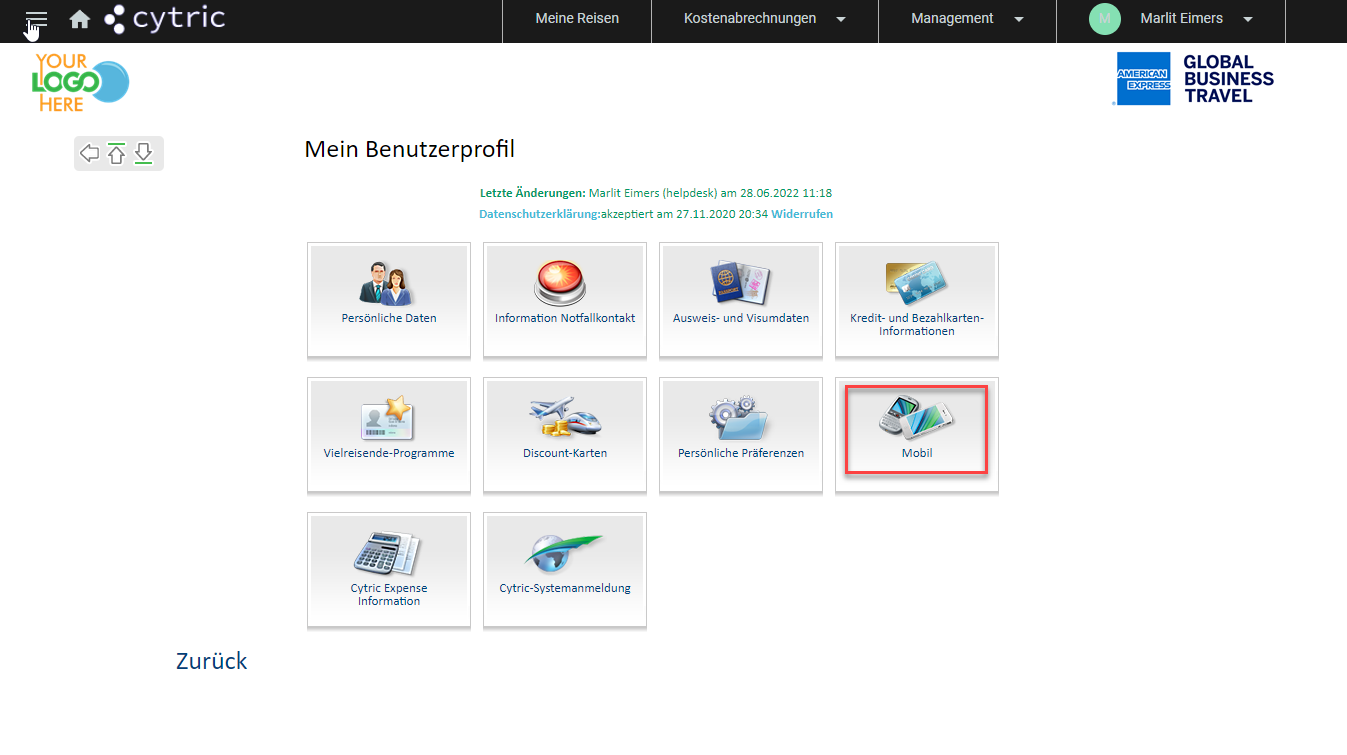Go to the home icon
The height and width of the screenshot is (755, 1347).
[80, 19]
